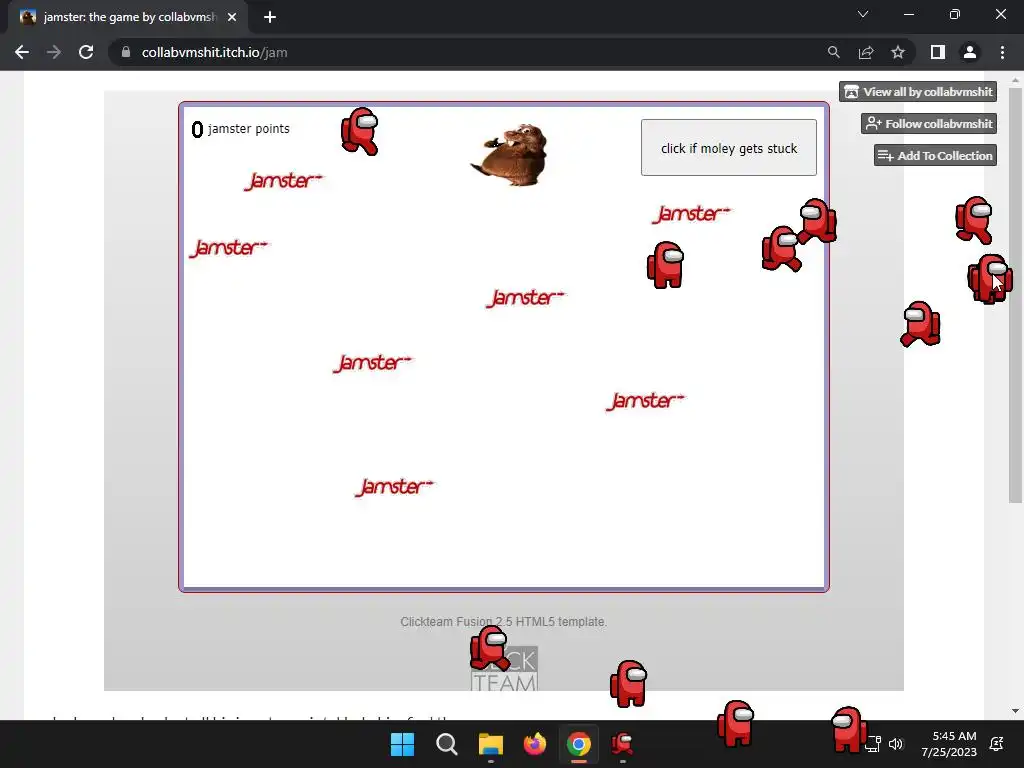
Task: Click the red crewmate under the mouse cursor
Action: [x=990, y=279]
